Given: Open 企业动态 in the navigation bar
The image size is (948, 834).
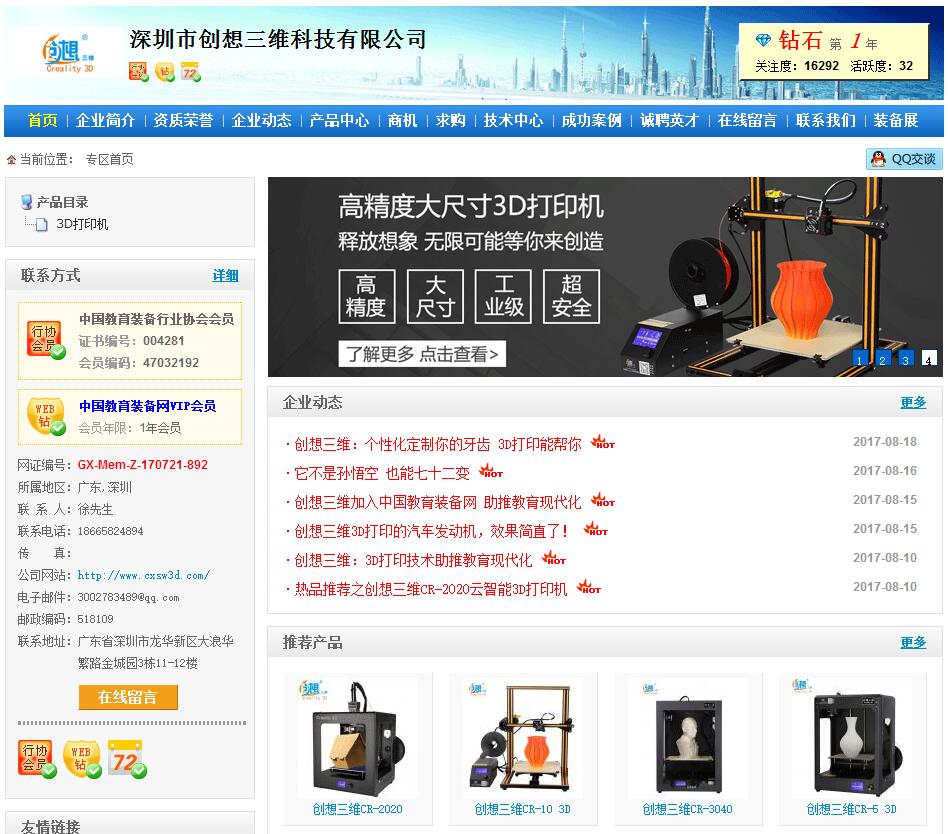Looking at the screenshot, I should pyautogui.click(x=261, y=120).
